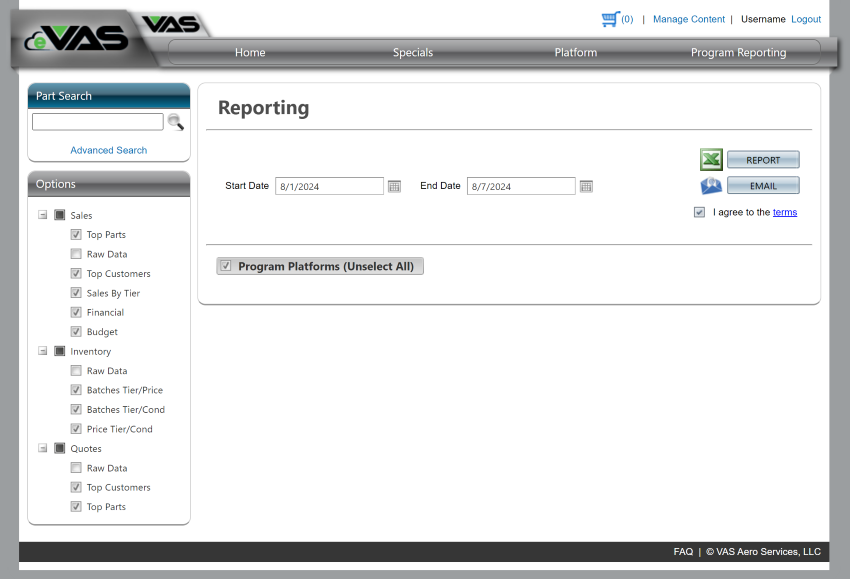The height and width of the screenshot is (579, 850).
Task: Uncheck Top Parts under Quotes
Action: (76, 506)
